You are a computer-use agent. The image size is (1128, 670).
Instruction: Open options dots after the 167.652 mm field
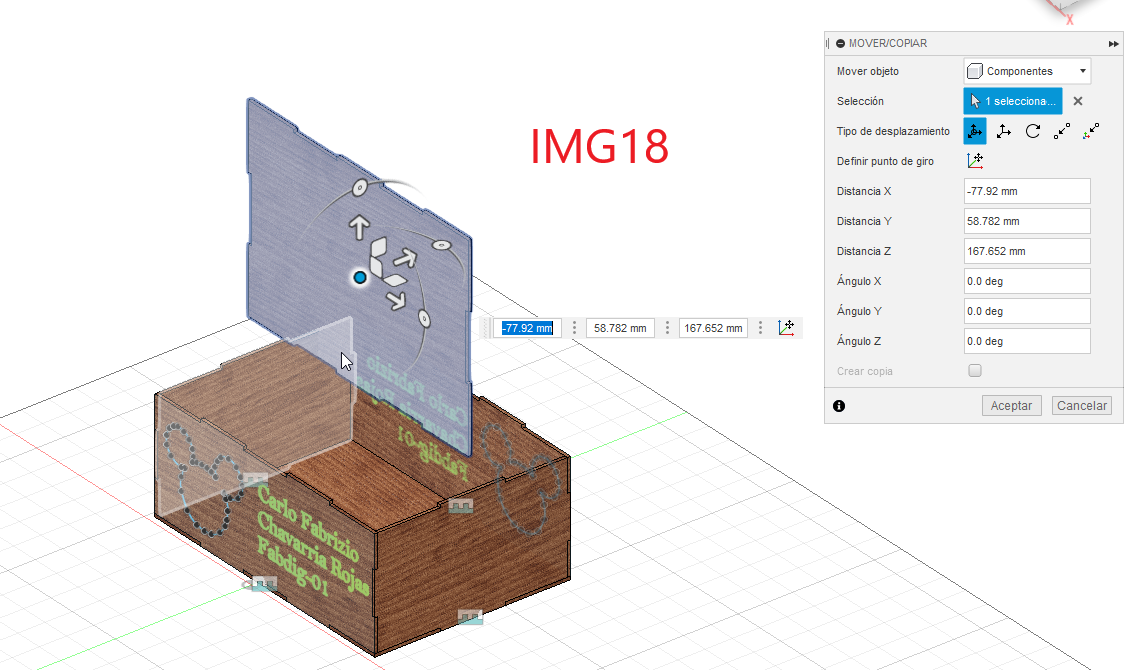[760, 328]
